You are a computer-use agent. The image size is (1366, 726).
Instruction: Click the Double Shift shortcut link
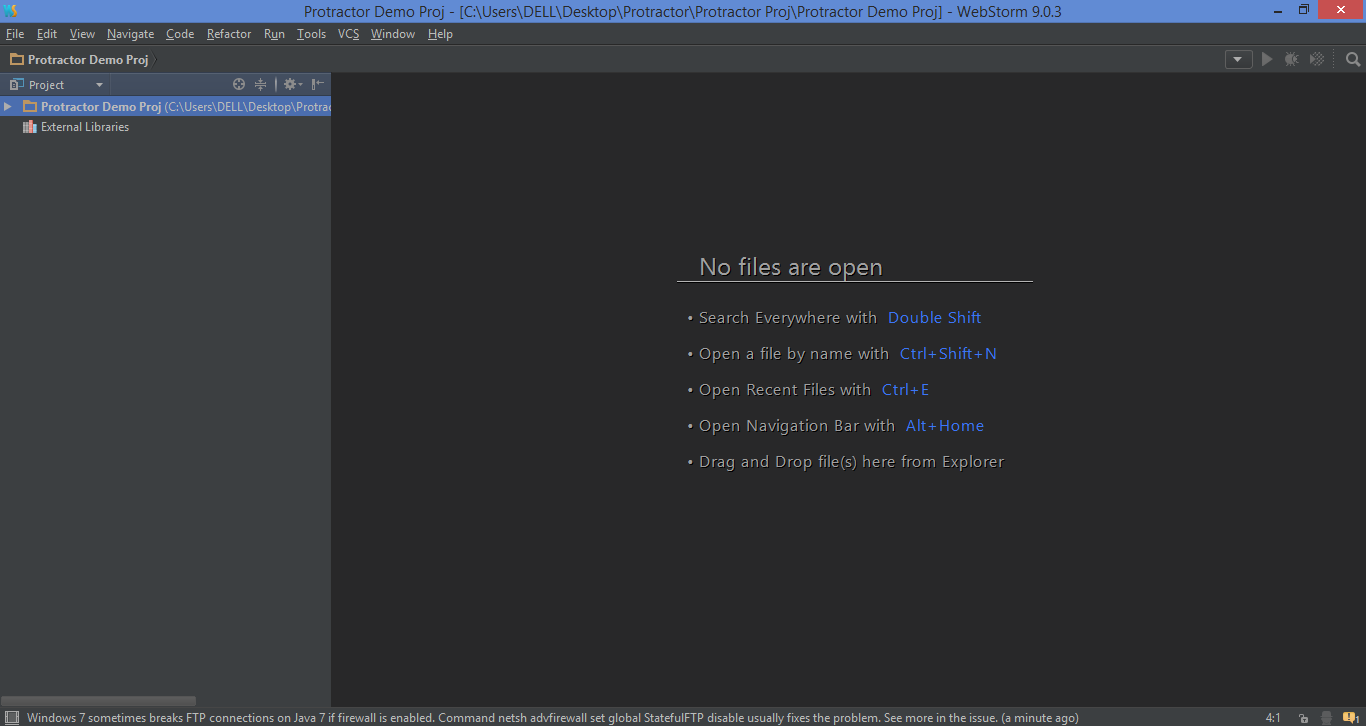[934, 317]
